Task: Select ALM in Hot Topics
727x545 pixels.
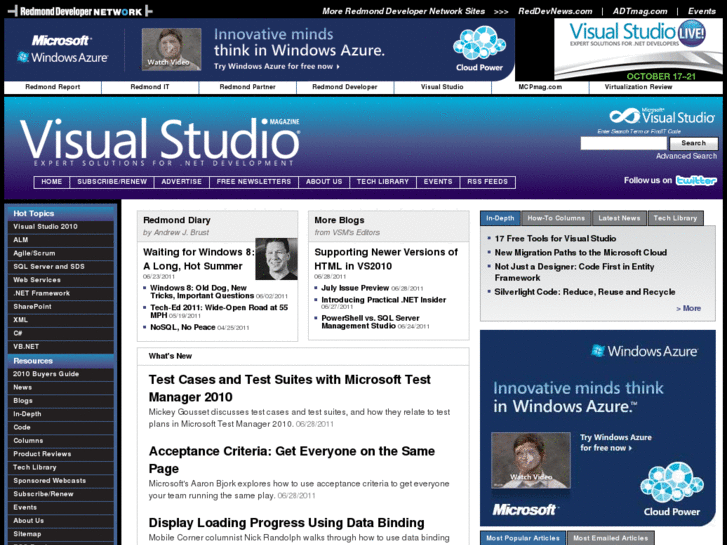Action: click(x=61, y=240)
